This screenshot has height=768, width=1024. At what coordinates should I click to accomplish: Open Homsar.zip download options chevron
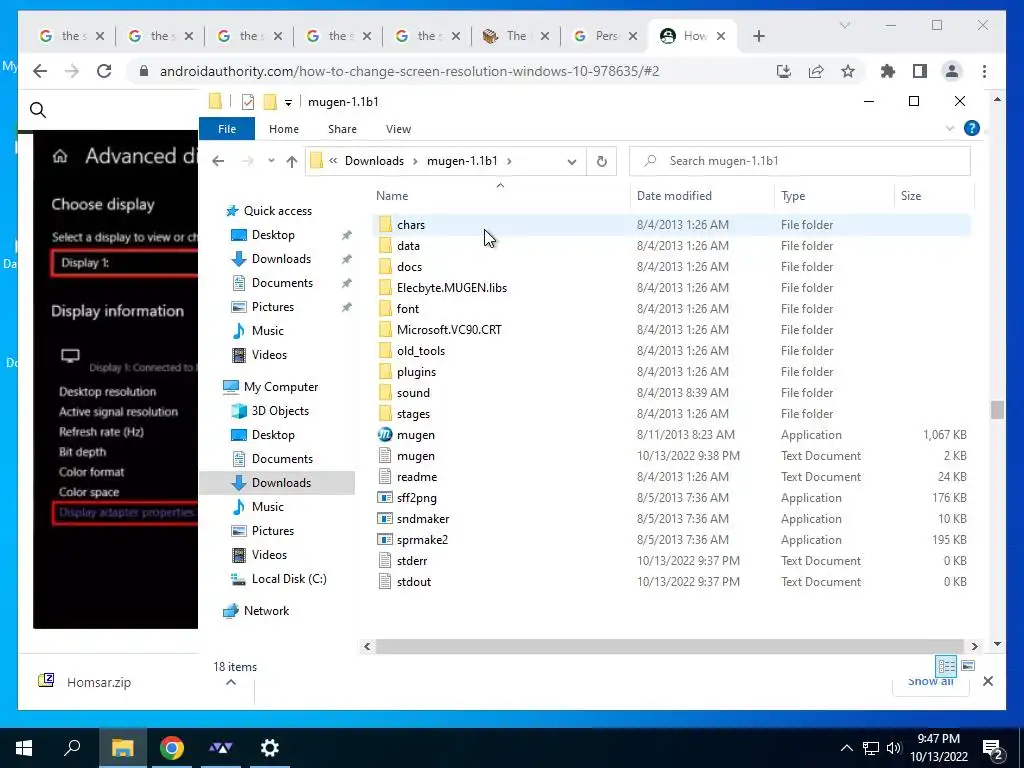point(231,682)
